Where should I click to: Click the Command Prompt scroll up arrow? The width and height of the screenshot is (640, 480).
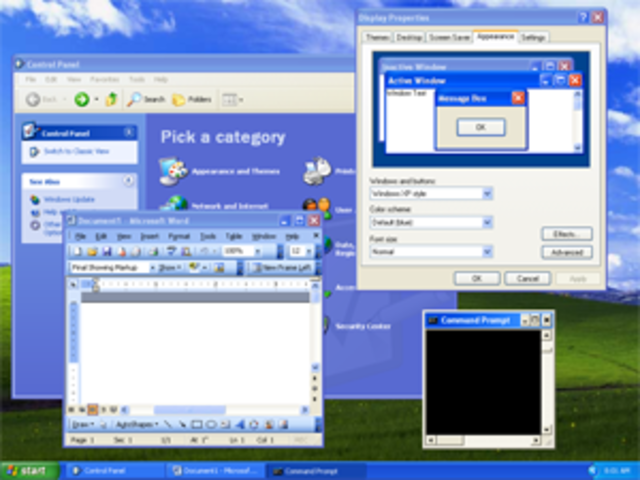coord(546,335)
